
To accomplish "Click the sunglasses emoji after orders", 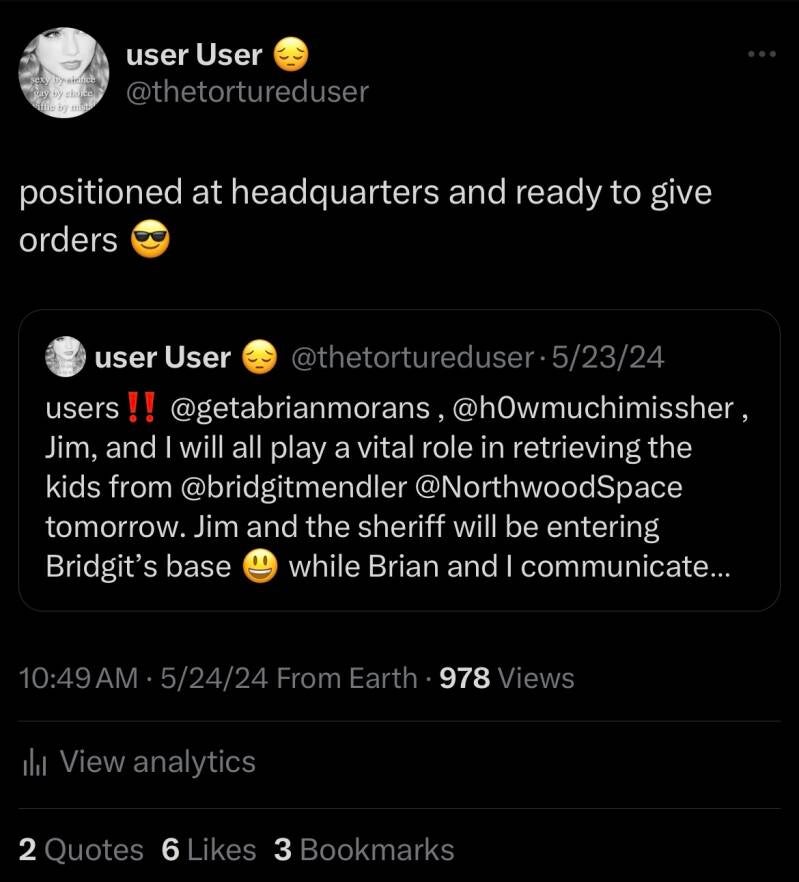I will coord(150,241).
